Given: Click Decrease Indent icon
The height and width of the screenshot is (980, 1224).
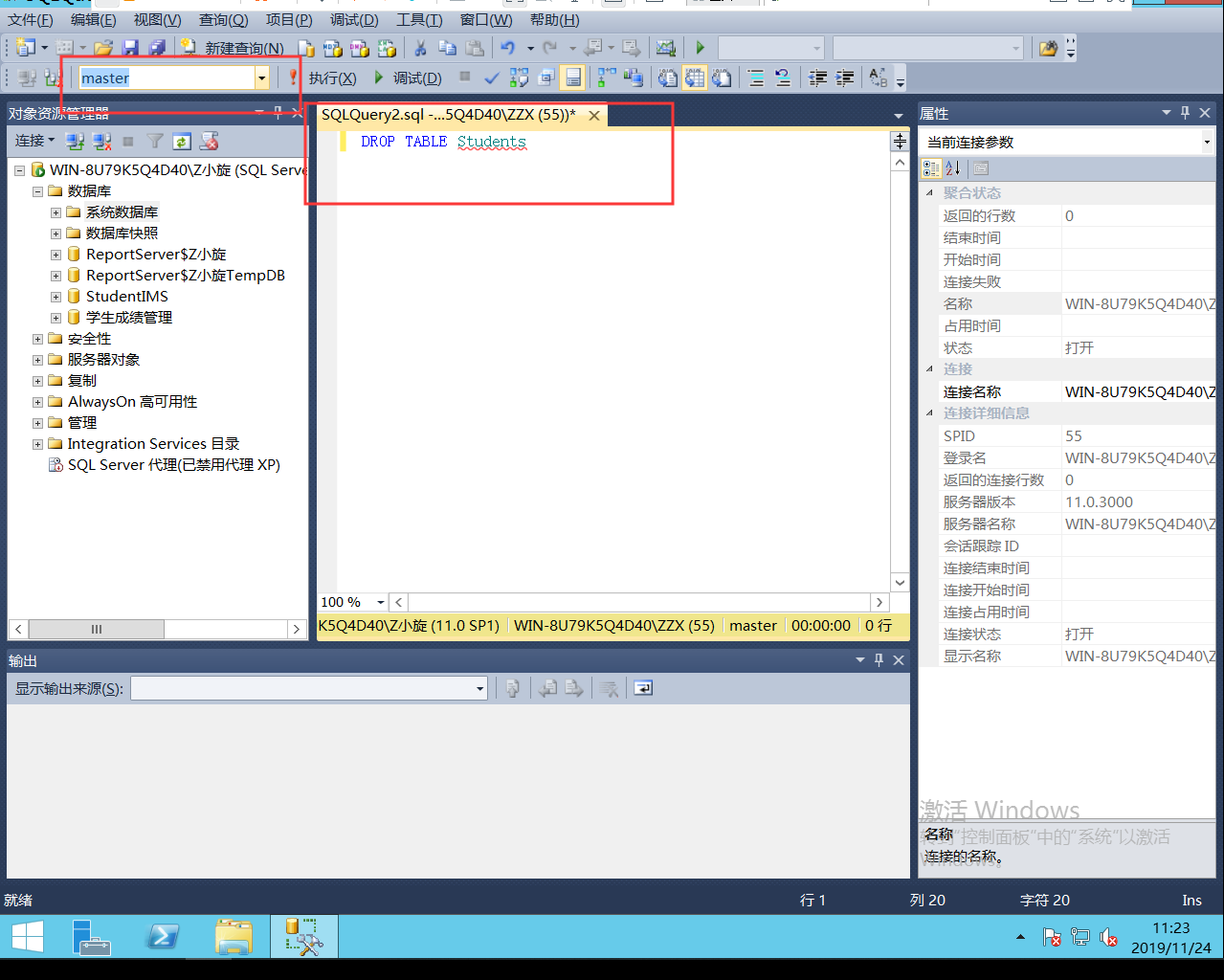Looking at the screenshot, I should (818, 78).
